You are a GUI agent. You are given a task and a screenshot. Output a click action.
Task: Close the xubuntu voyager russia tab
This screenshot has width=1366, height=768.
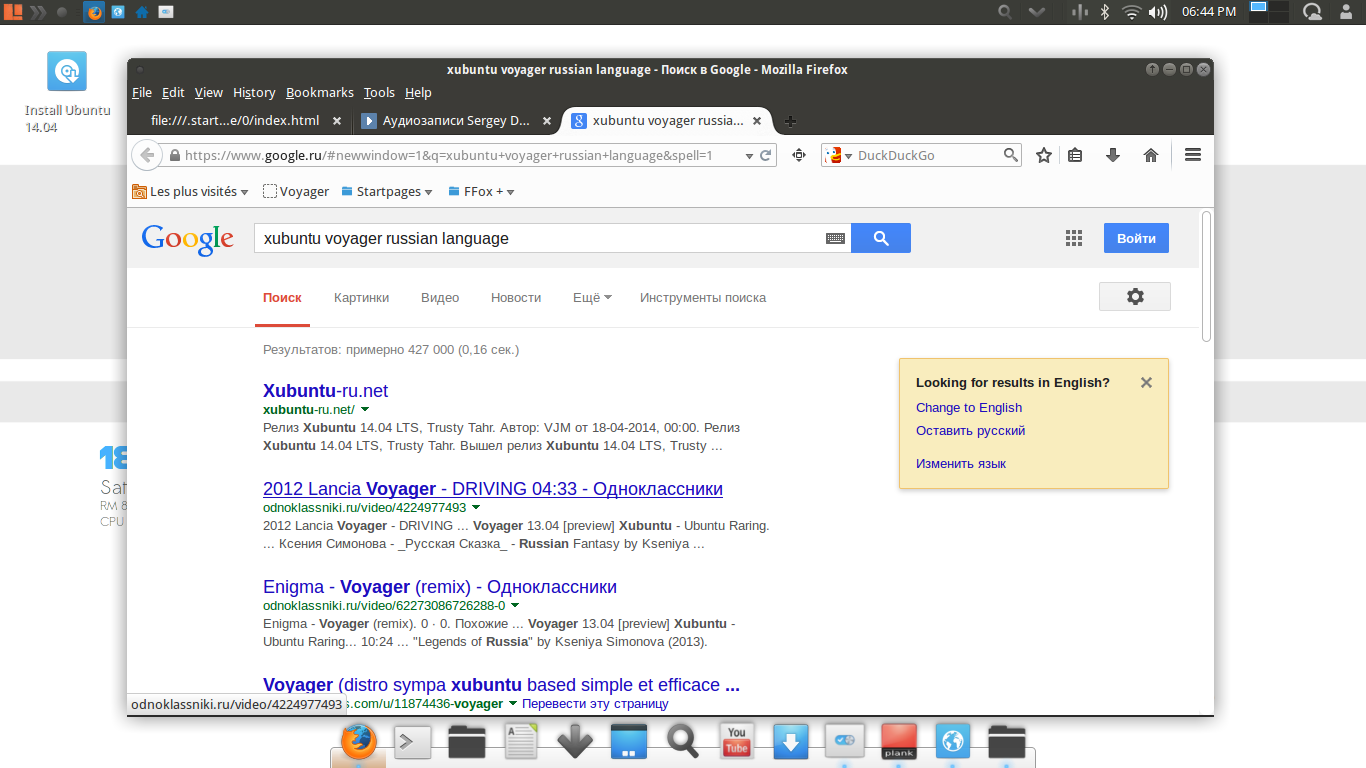757,121
